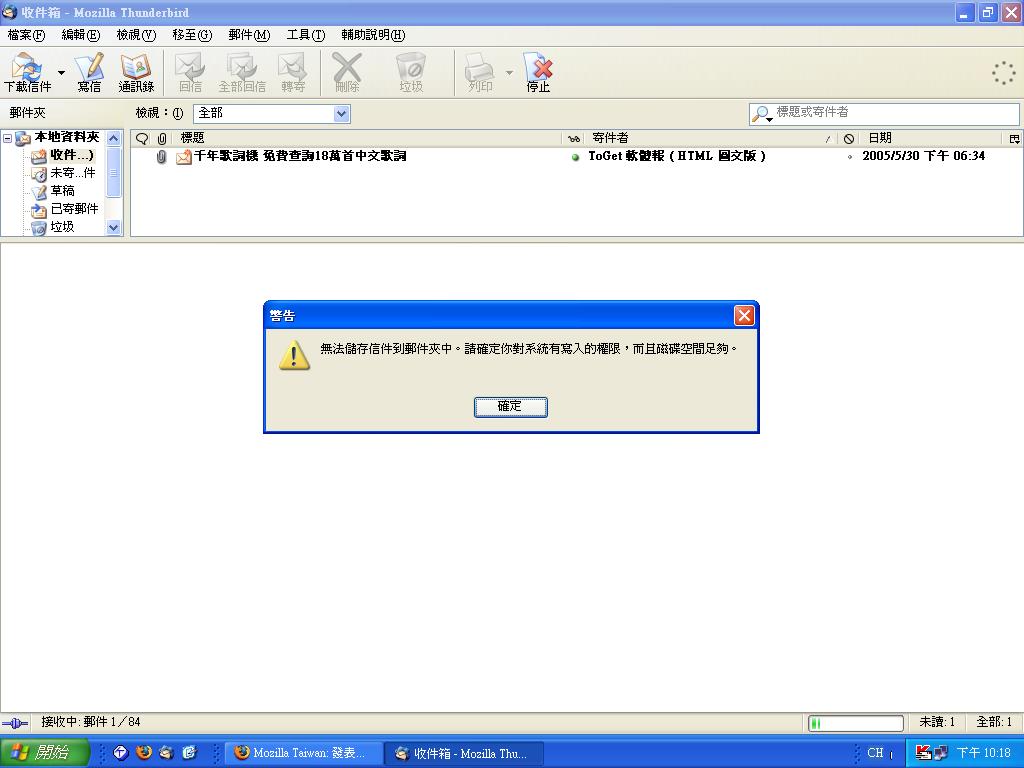Click the 全部: 1 status bar entry
Viewport: 1024px width, 768px height.
[x=993, y=722]
